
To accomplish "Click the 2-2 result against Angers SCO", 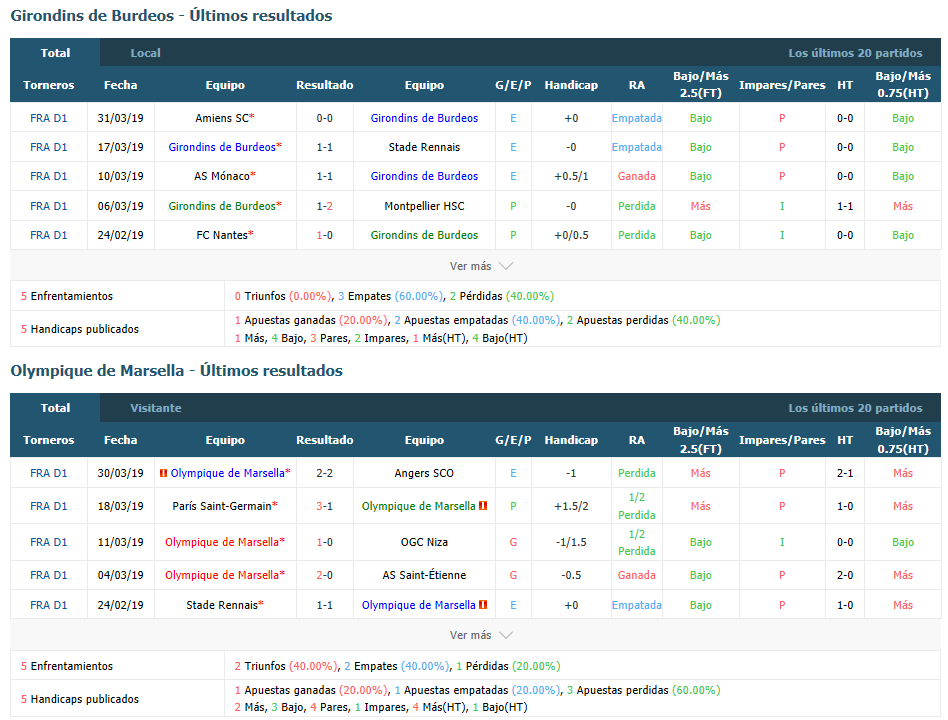I will tap(325, 473).
